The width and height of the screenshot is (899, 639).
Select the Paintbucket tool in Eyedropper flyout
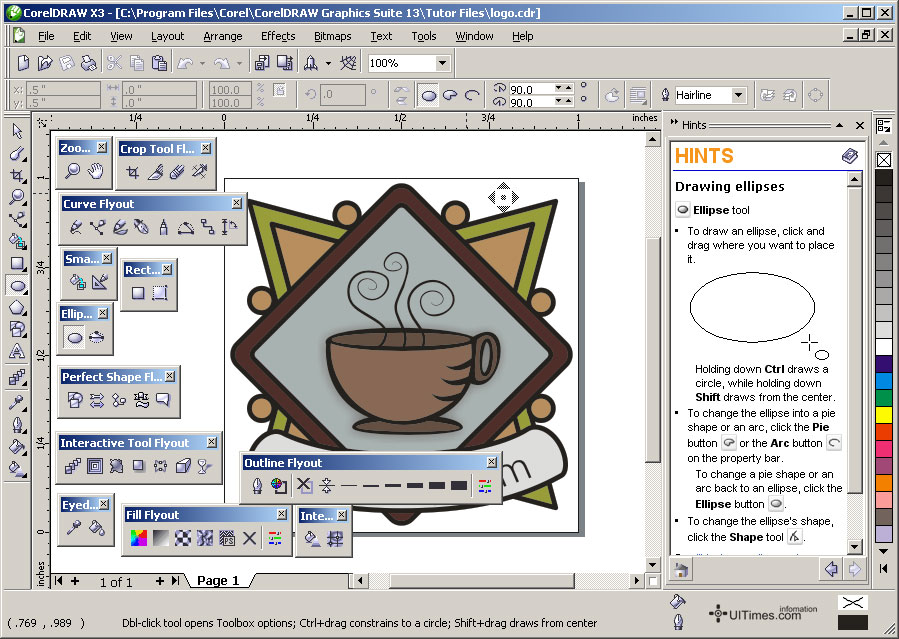click(x=96, y=527)
